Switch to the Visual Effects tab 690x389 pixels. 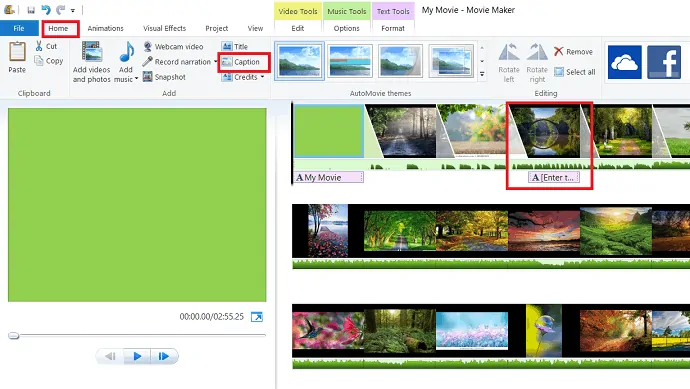click(165, 28)
